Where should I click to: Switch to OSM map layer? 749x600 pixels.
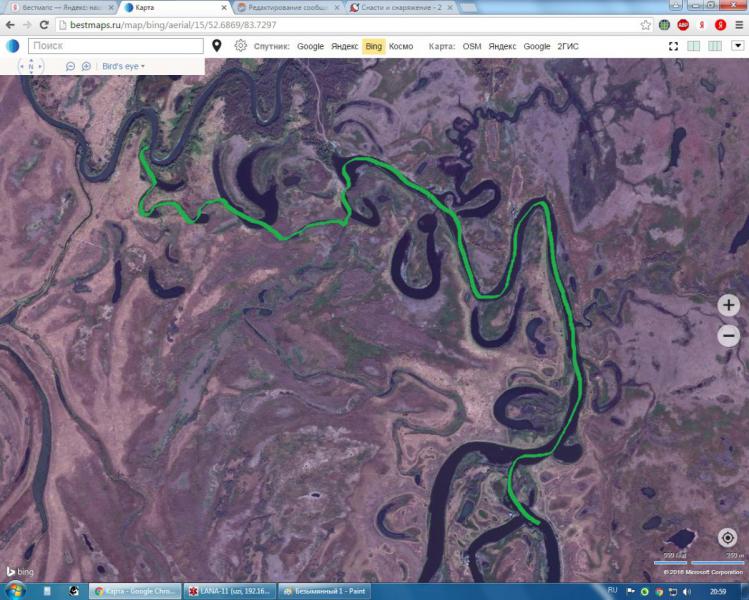click(x=472, y=46)
